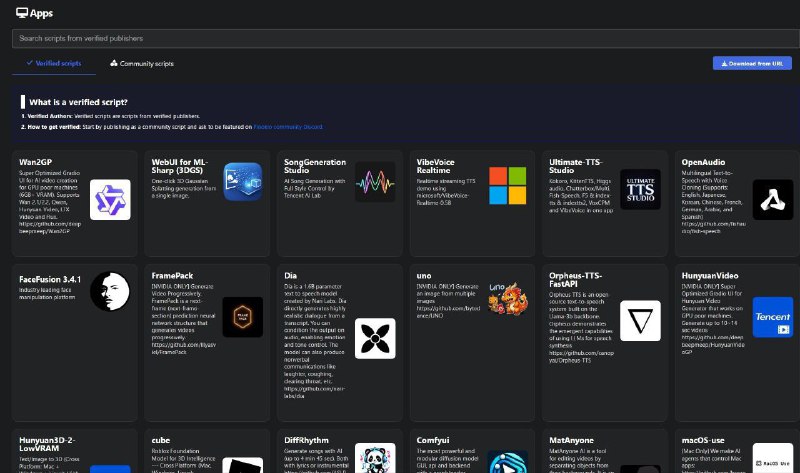
Task: Open the DiffRhythm title
Action: coord(306,440)
